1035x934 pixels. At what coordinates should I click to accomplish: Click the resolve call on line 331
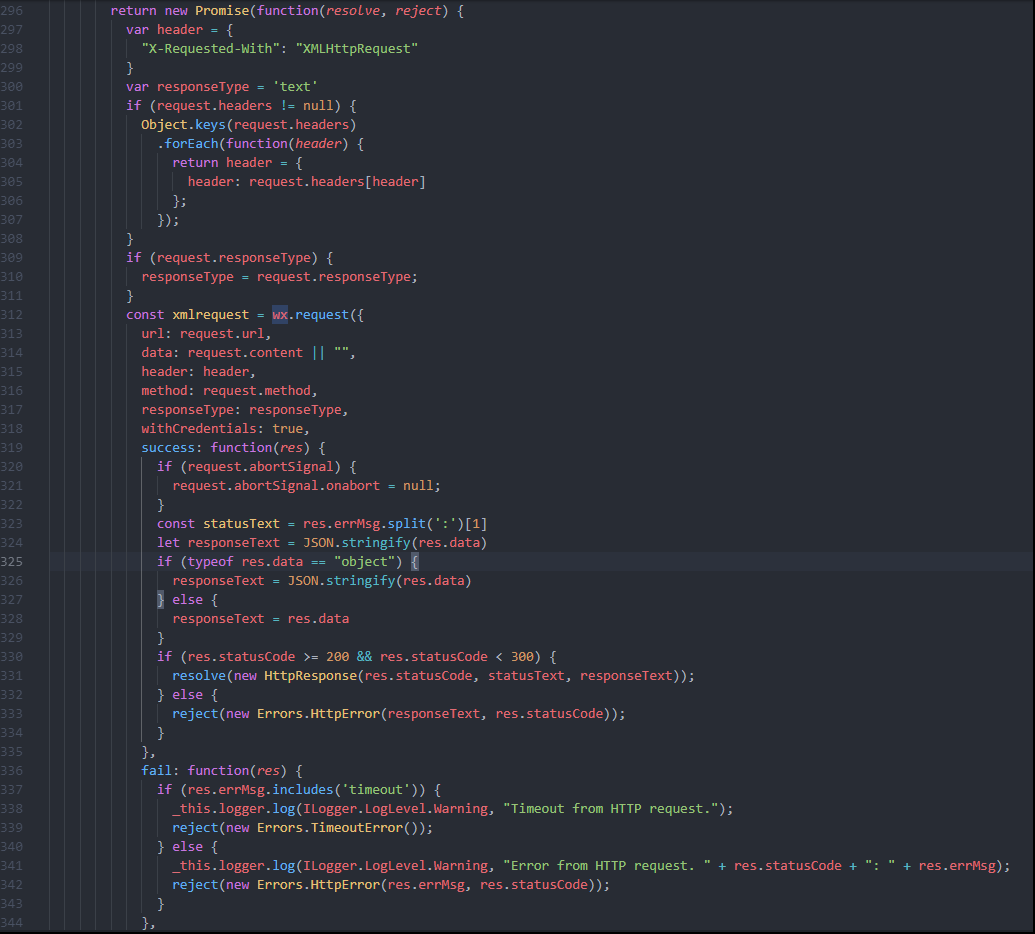[x=199, y=676]
